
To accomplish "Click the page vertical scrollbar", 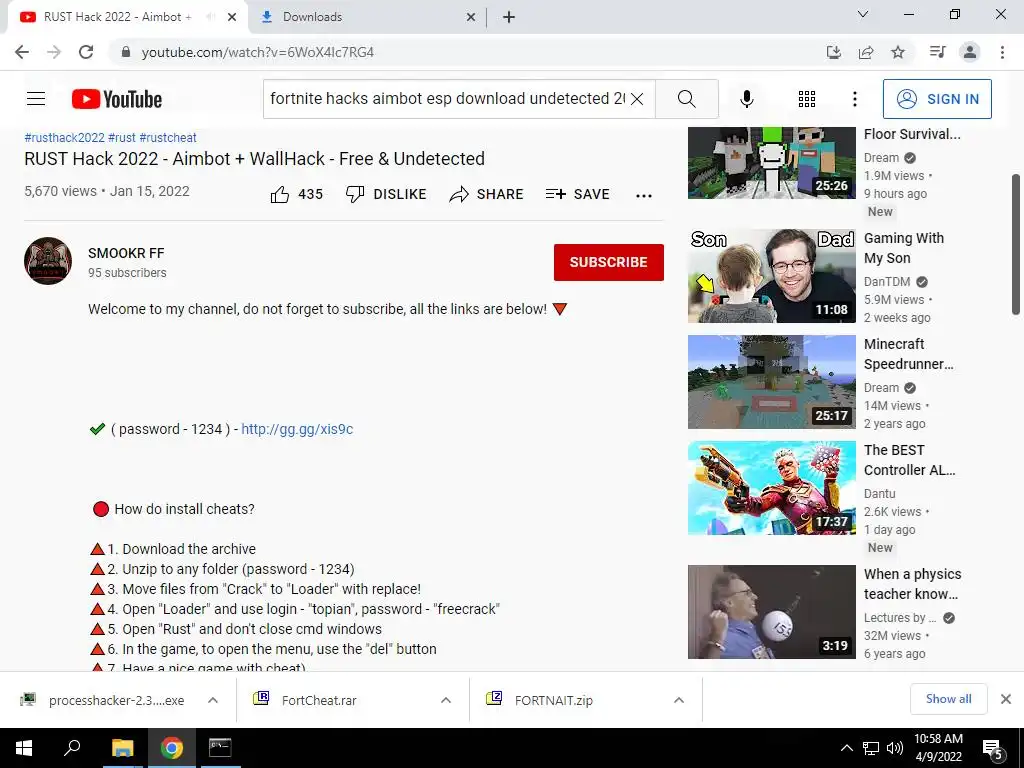I will 1016,242.
